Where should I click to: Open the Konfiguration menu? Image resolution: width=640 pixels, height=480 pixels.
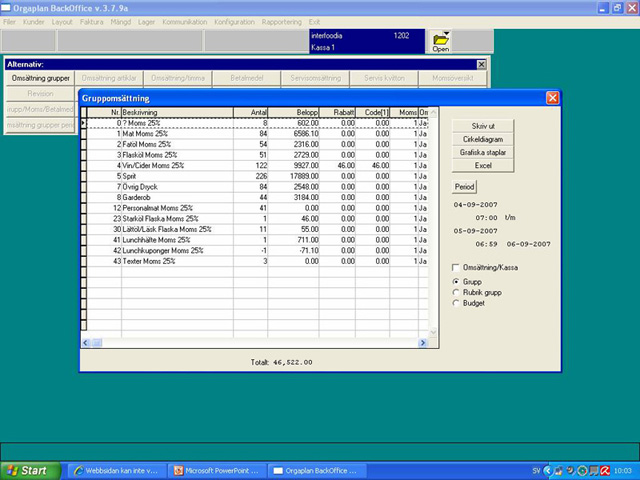(x=234, y=22)
